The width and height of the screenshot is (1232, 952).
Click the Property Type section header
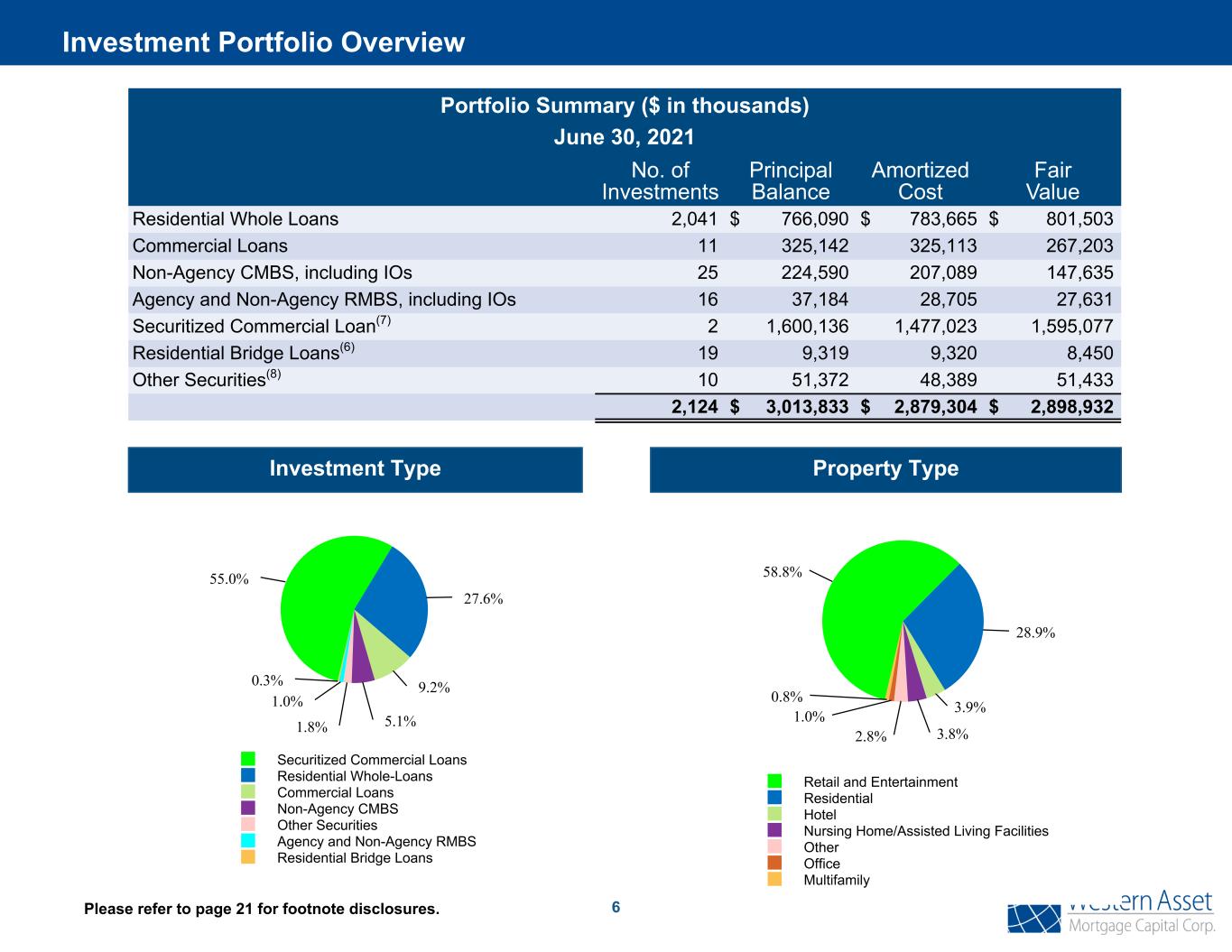pos(885,469)
